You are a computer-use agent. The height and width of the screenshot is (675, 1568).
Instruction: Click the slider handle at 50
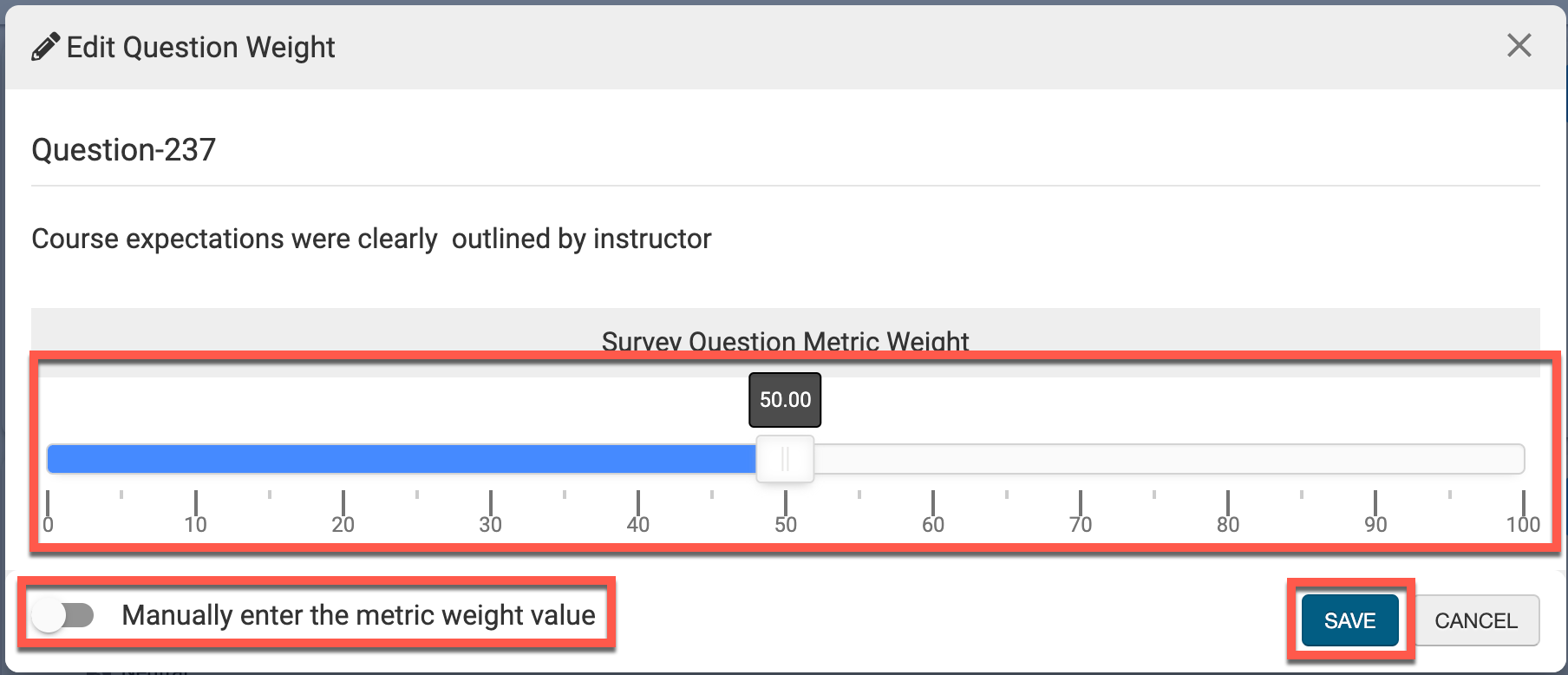click(785, 459)
